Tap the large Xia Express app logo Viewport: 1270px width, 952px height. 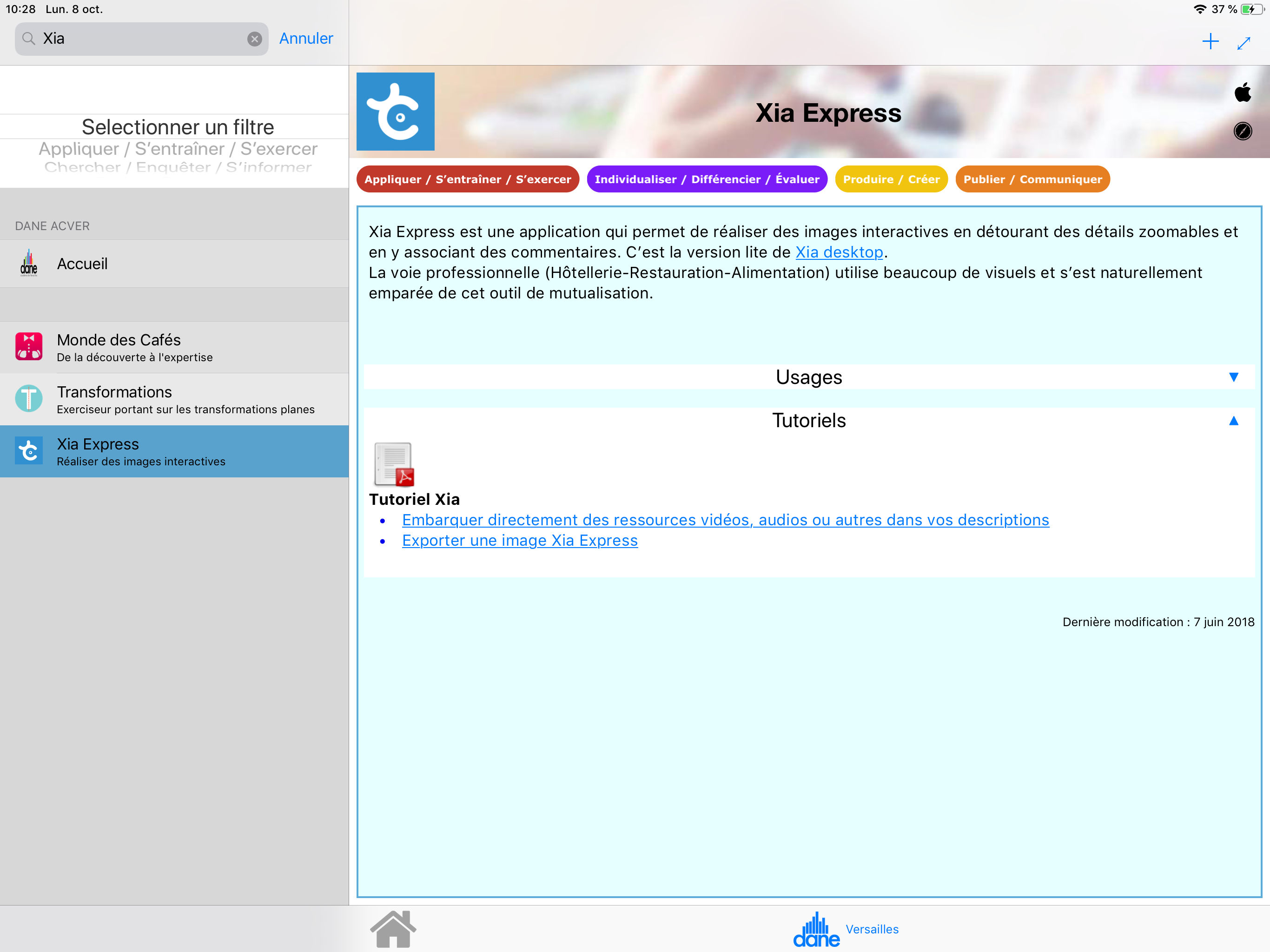395,112
